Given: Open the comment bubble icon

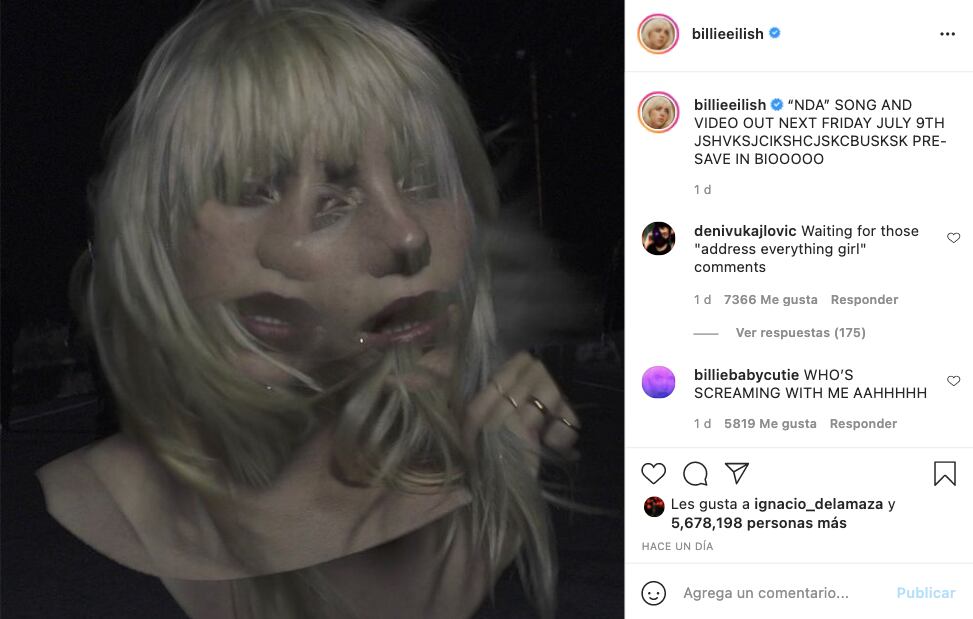Looking at the screenshot, I should coord(695,473).
